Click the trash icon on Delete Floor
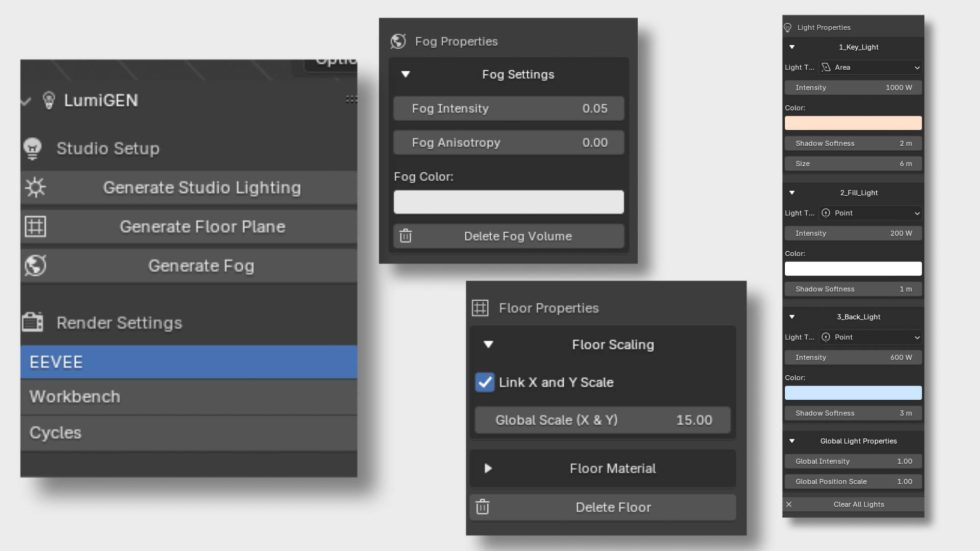 click(x=482, y=507)
